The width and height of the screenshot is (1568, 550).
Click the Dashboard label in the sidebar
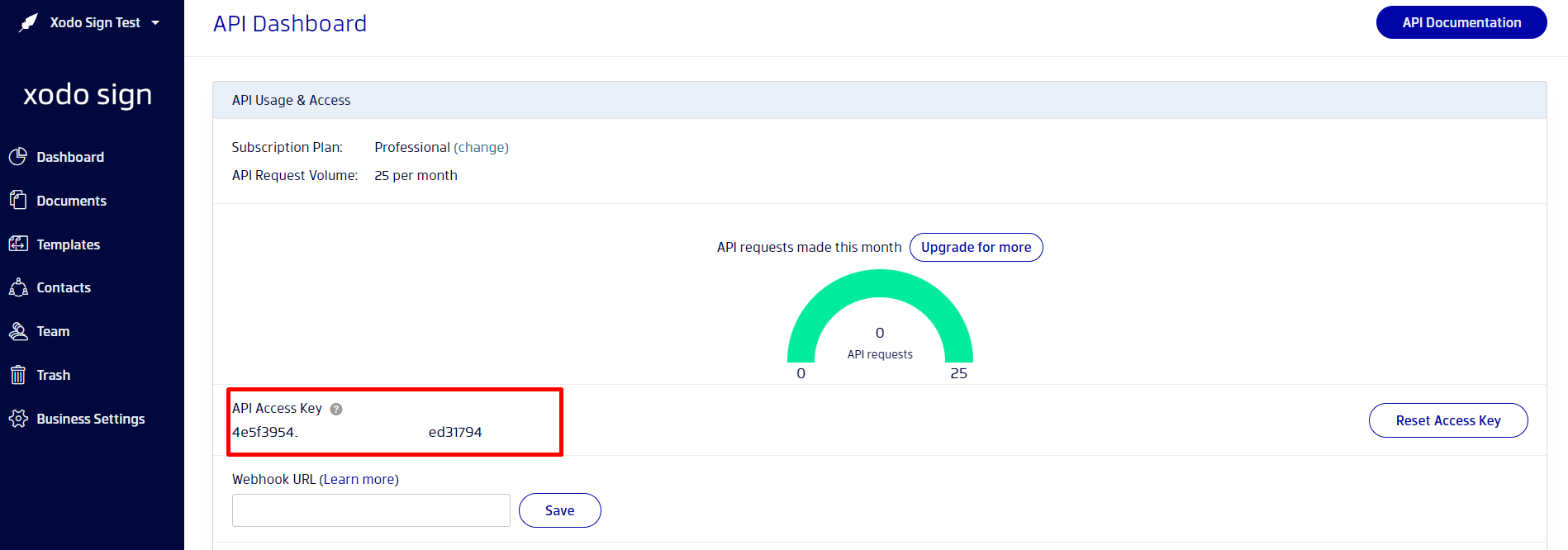(x=70, y=157)
